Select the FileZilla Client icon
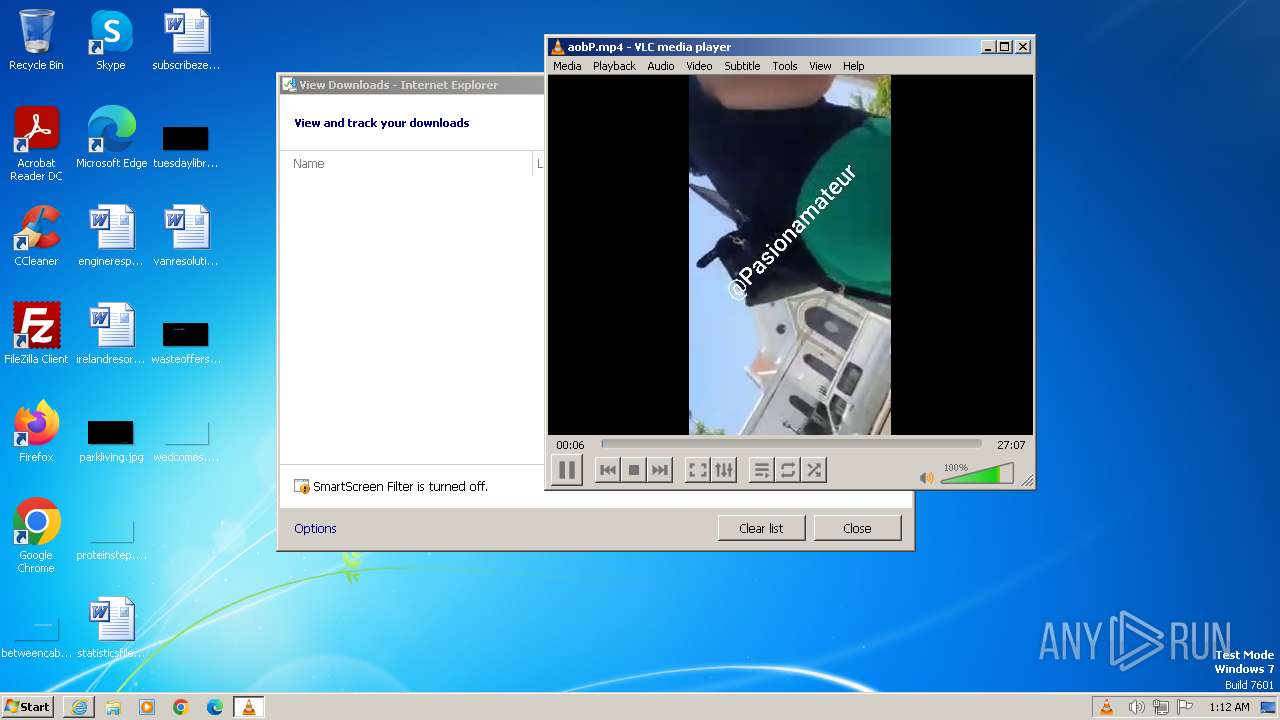 [36, 335]
